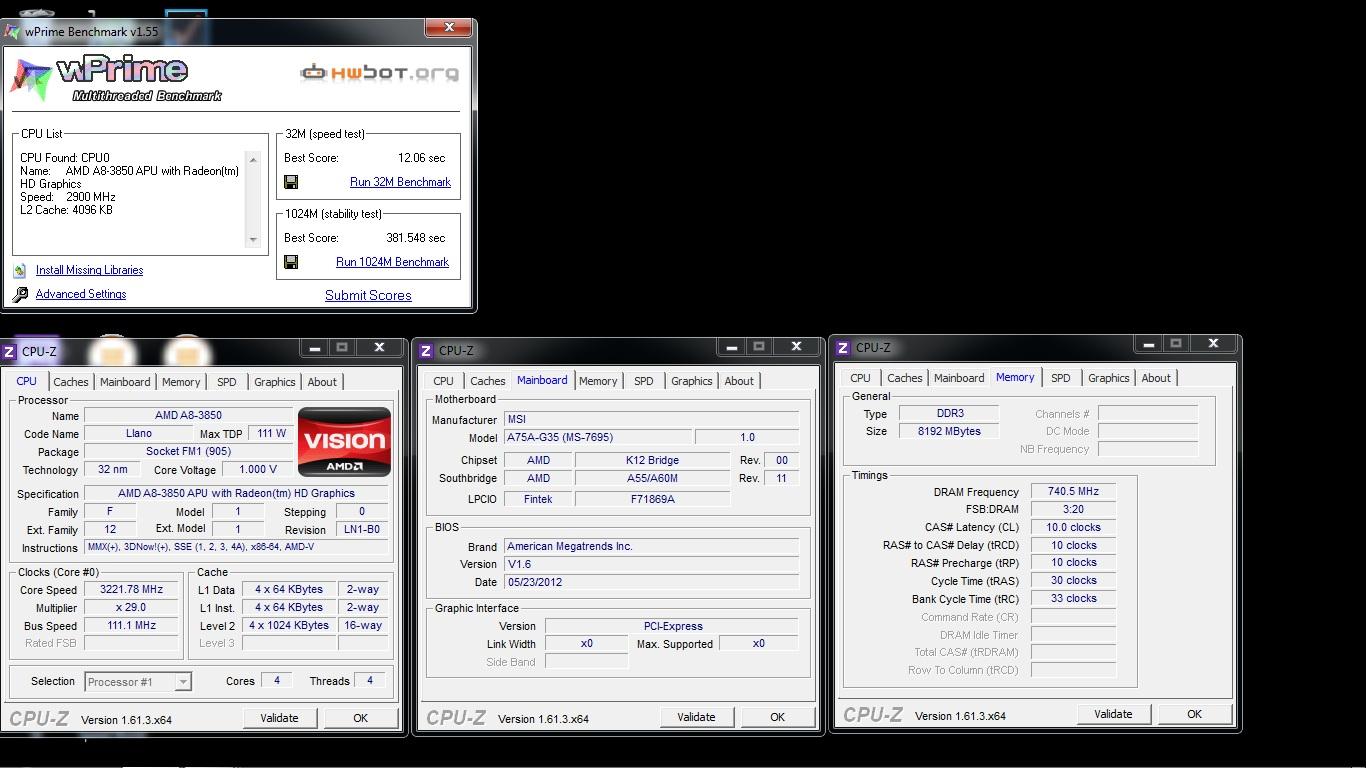Select Memory tab in the Mainboard window
This screenshot has width=1366, height=768.
(598, 381)
